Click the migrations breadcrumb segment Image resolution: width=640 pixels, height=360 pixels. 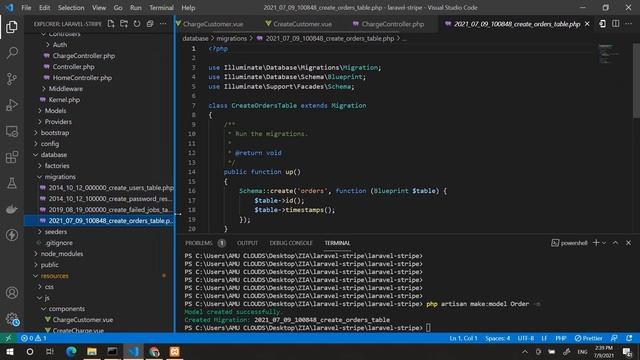[x=231, y=38]
